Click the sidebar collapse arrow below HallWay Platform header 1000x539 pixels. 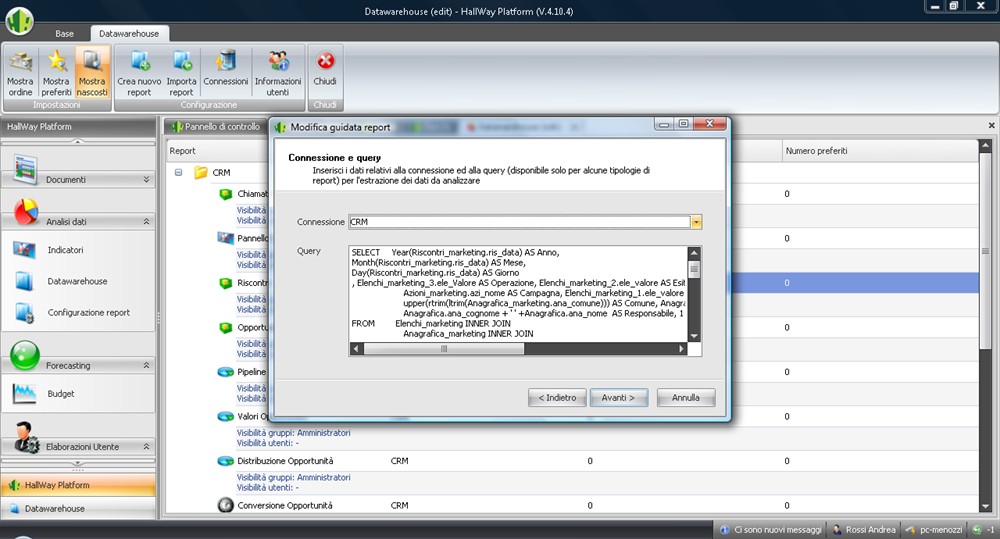click(x=78, y=141)
